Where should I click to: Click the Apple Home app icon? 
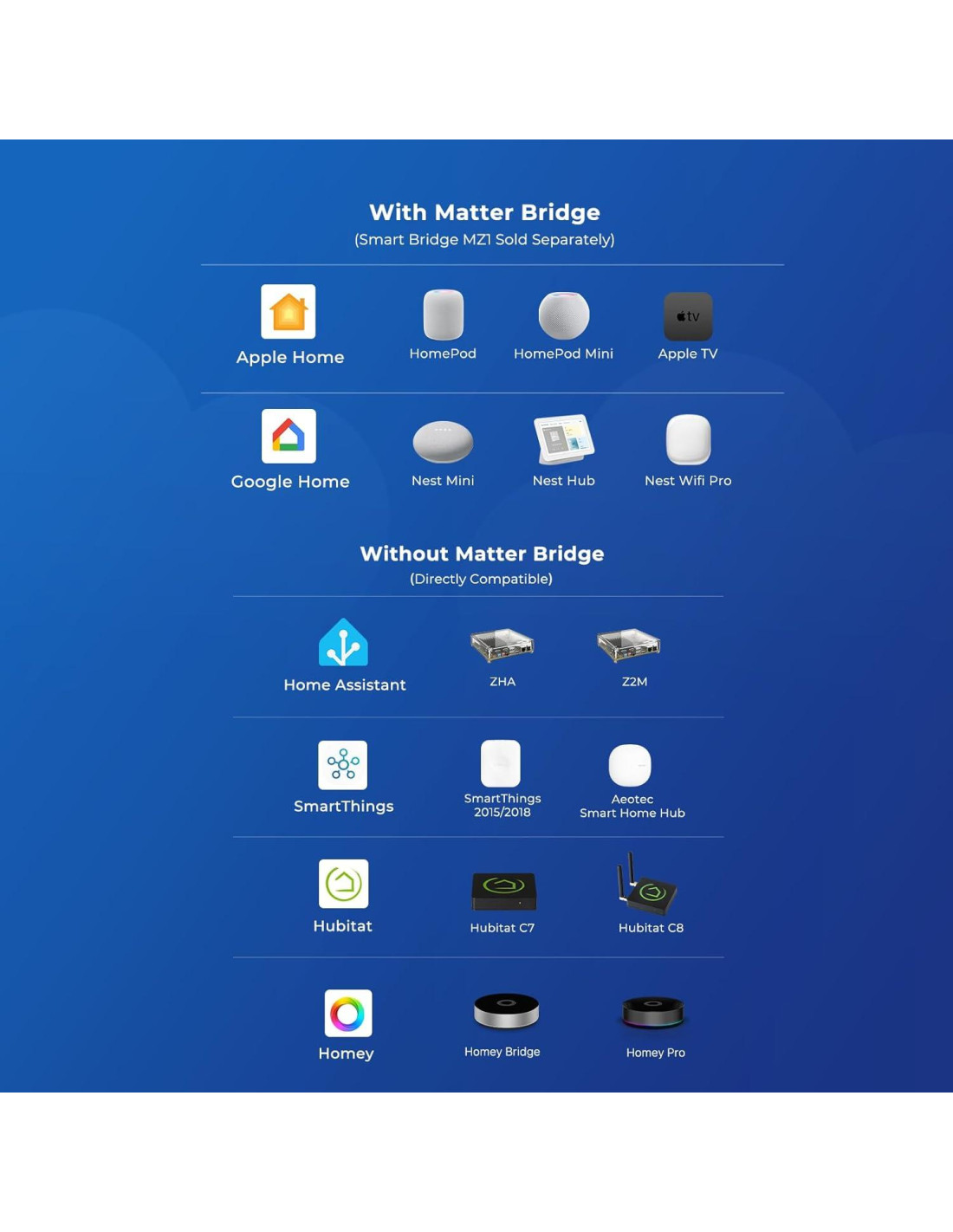[288, 312]
